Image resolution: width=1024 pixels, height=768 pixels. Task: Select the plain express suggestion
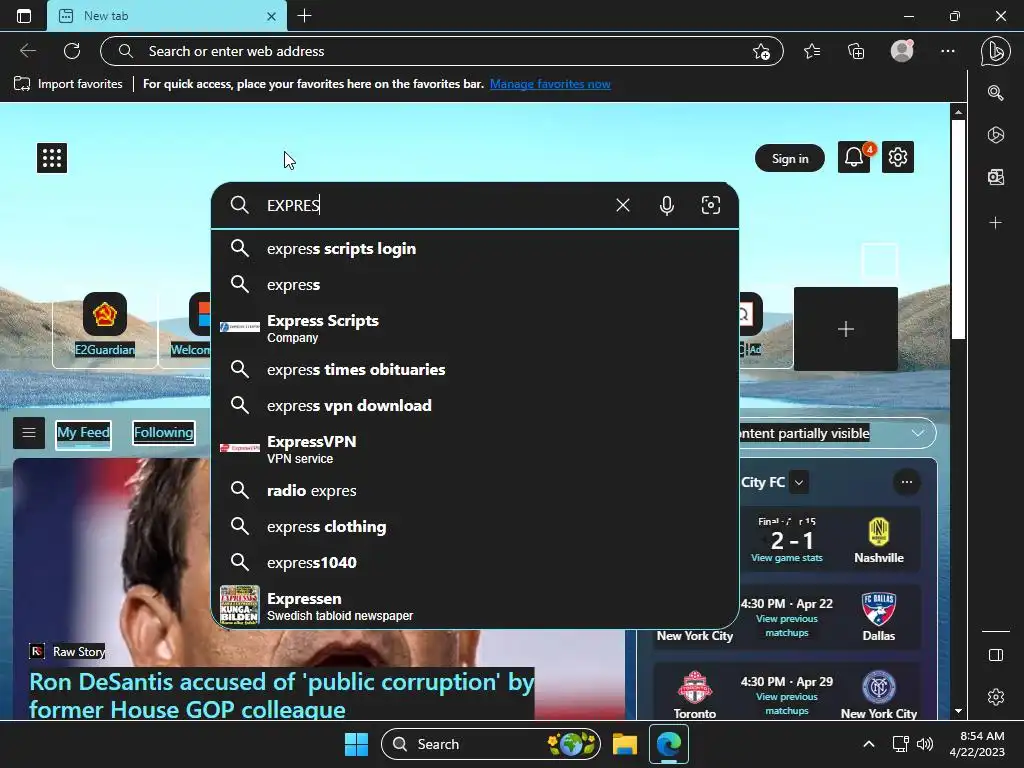475,285
